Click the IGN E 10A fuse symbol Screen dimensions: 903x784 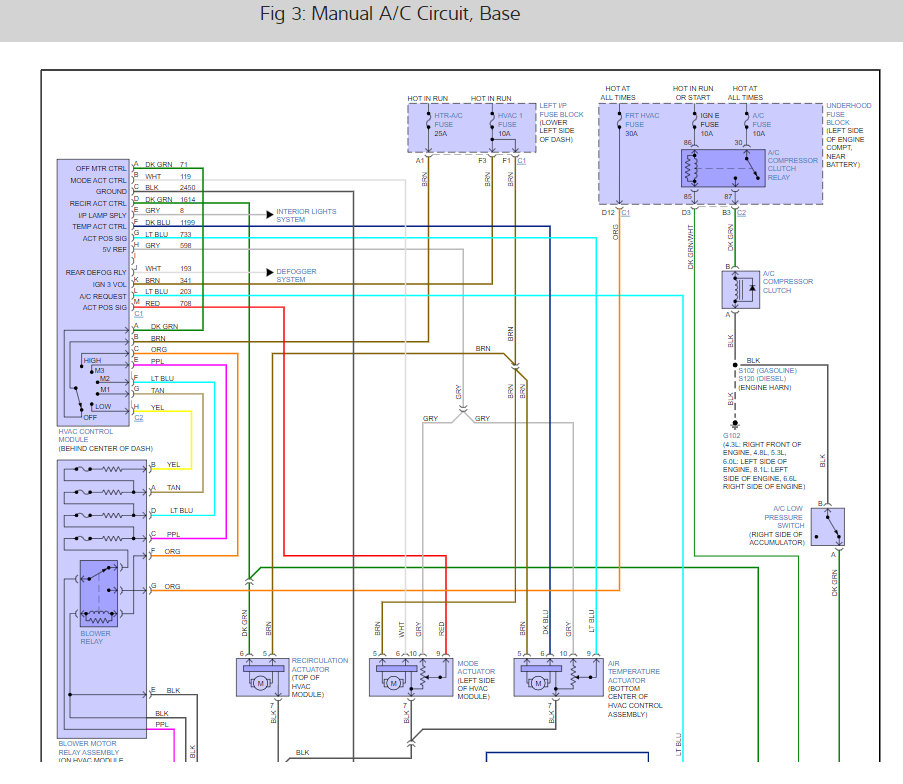click(x=695, y=122)
